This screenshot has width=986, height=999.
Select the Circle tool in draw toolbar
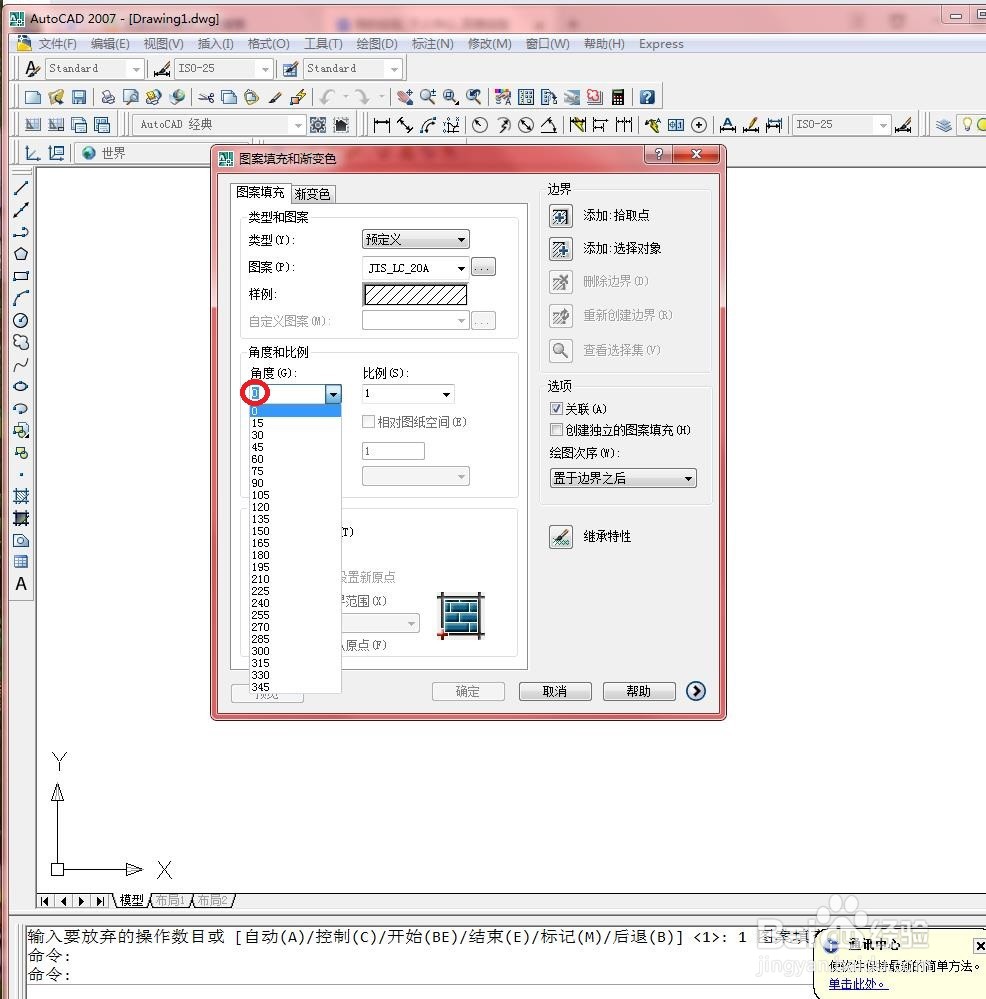[x=21, y=320]
